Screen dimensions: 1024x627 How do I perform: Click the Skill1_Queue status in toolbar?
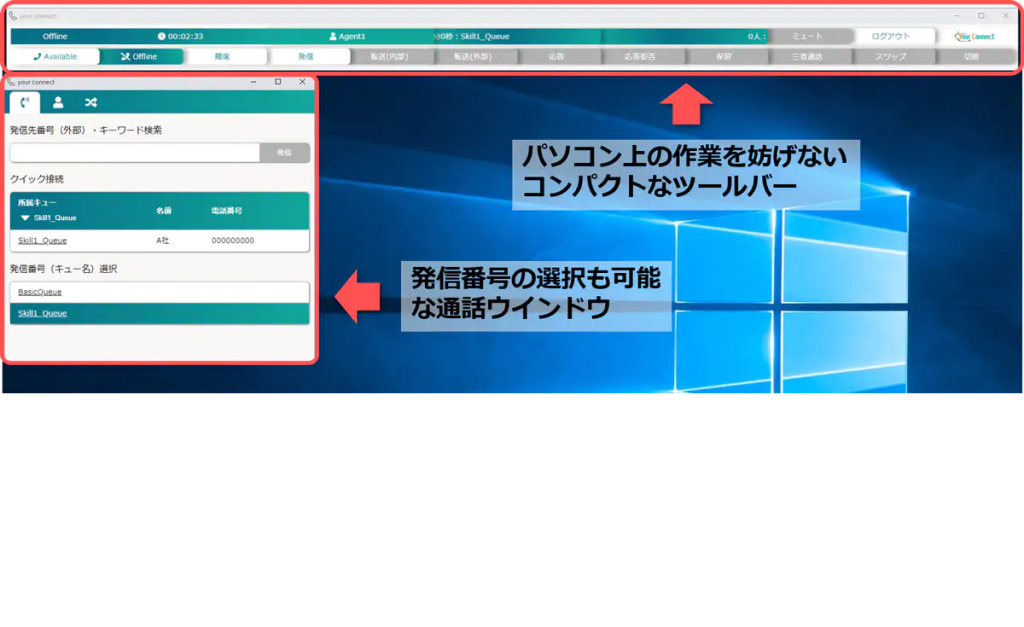click(485, 37)
